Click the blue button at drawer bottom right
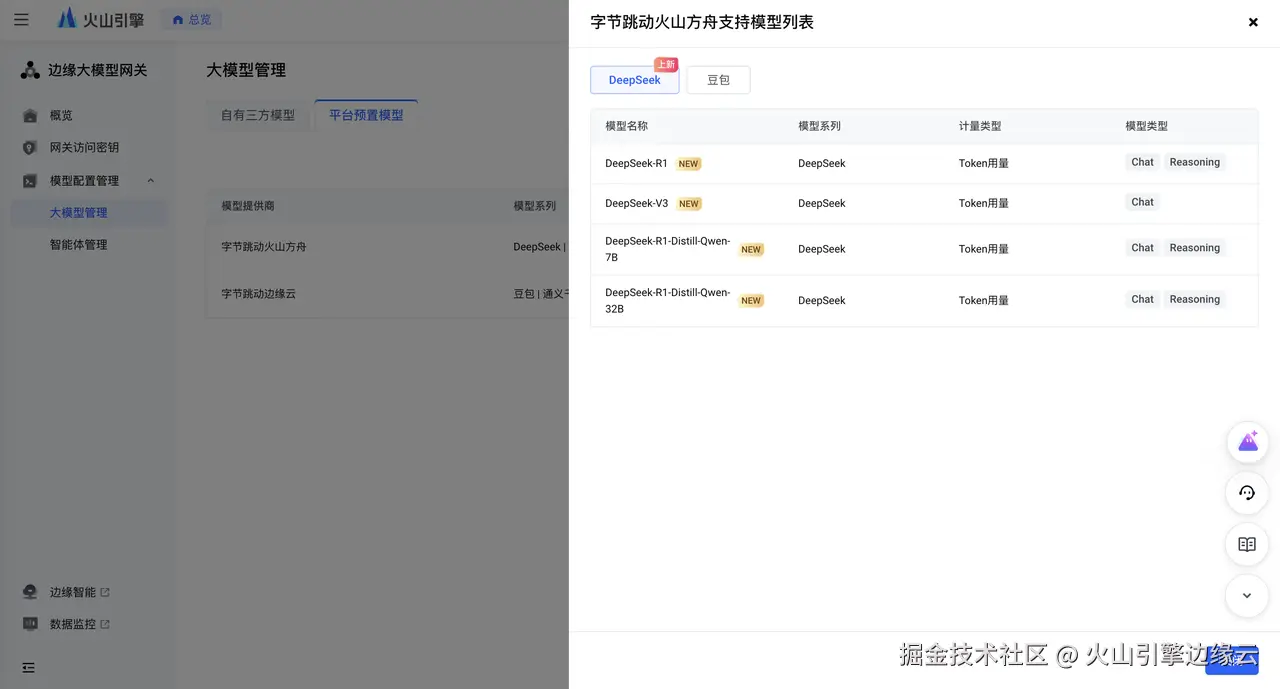 pos(1232,660)
